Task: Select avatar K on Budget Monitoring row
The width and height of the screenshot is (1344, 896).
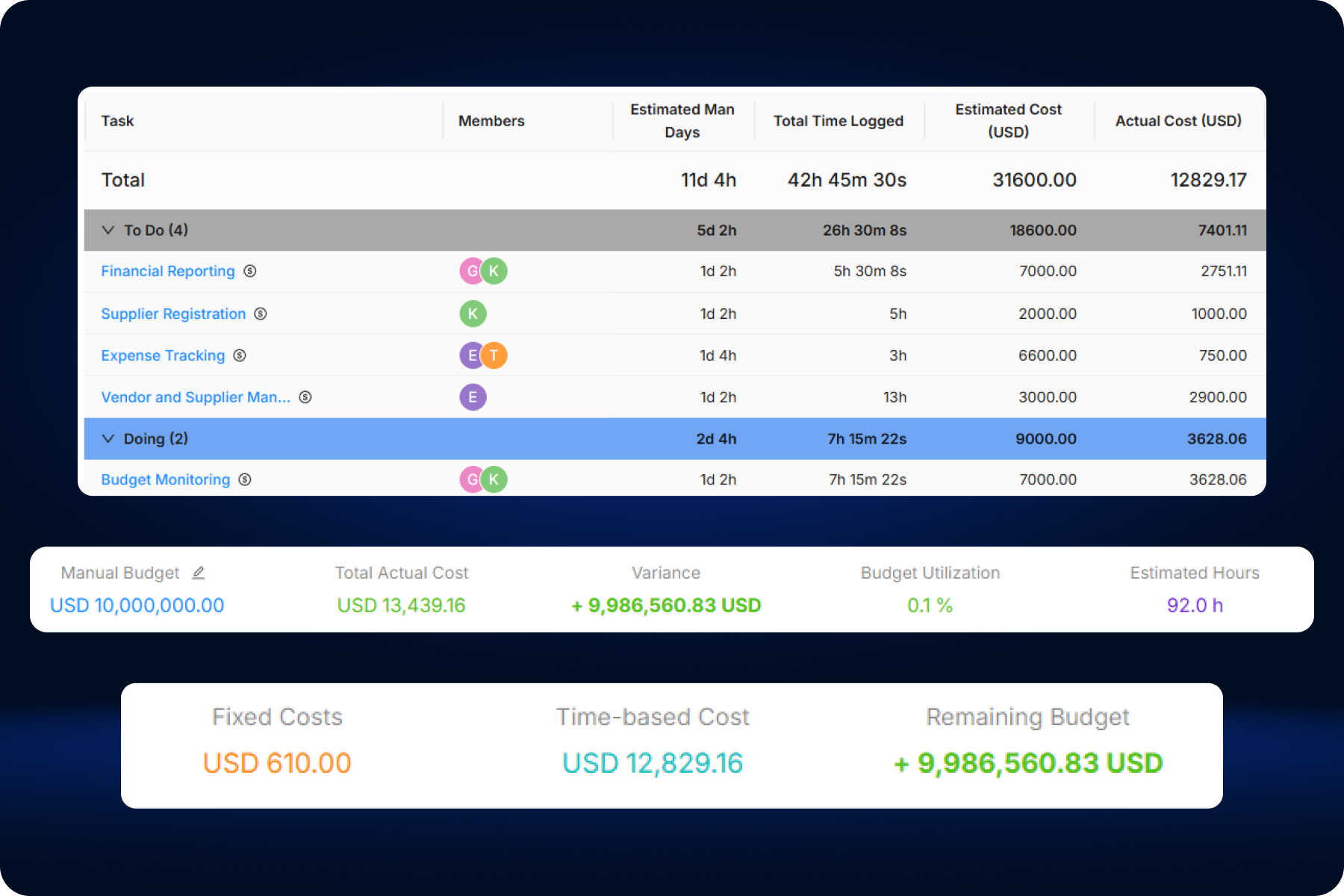Action: (x=494, y=479)
